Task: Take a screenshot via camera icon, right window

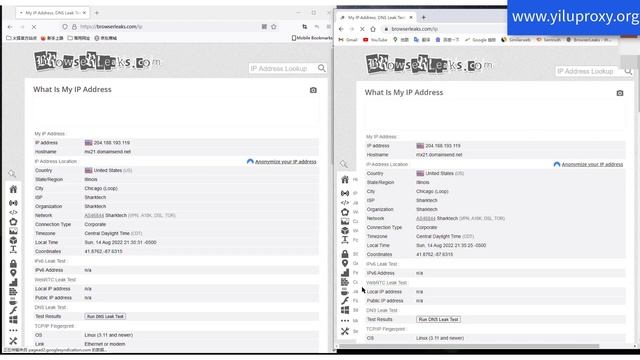Action: [620, 93]
